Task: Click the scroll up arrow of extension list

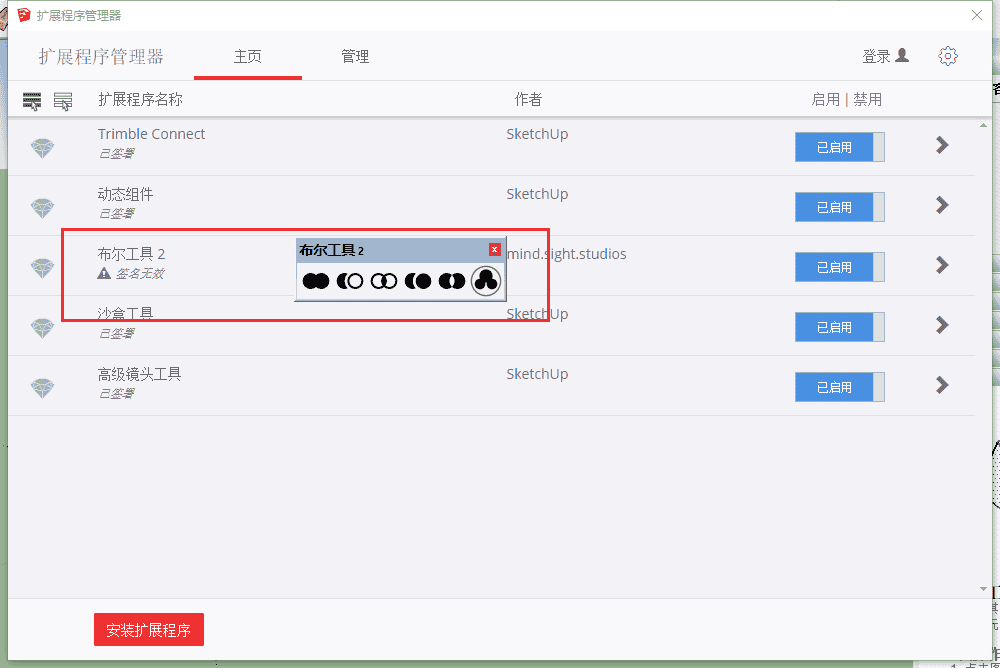Action: [x=983, y=125]
